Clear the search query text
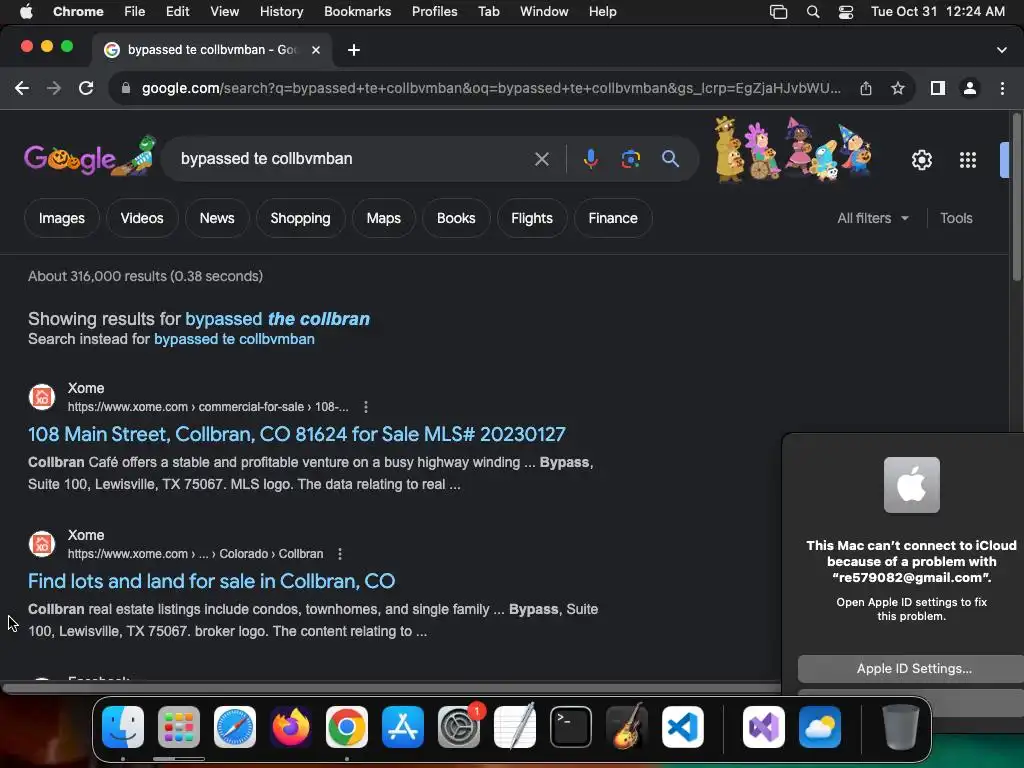The image size is (1024, 768). coord(541,159)
